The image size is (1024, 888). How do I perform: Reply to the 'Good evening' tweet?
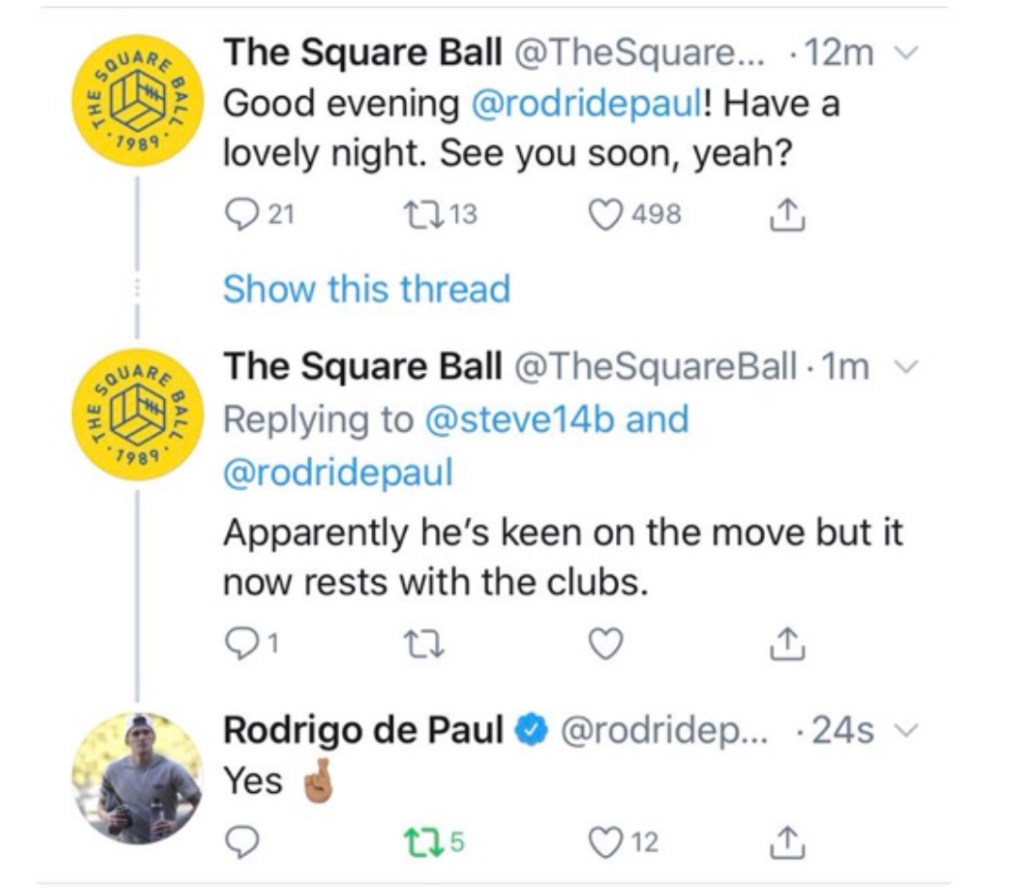239,213
